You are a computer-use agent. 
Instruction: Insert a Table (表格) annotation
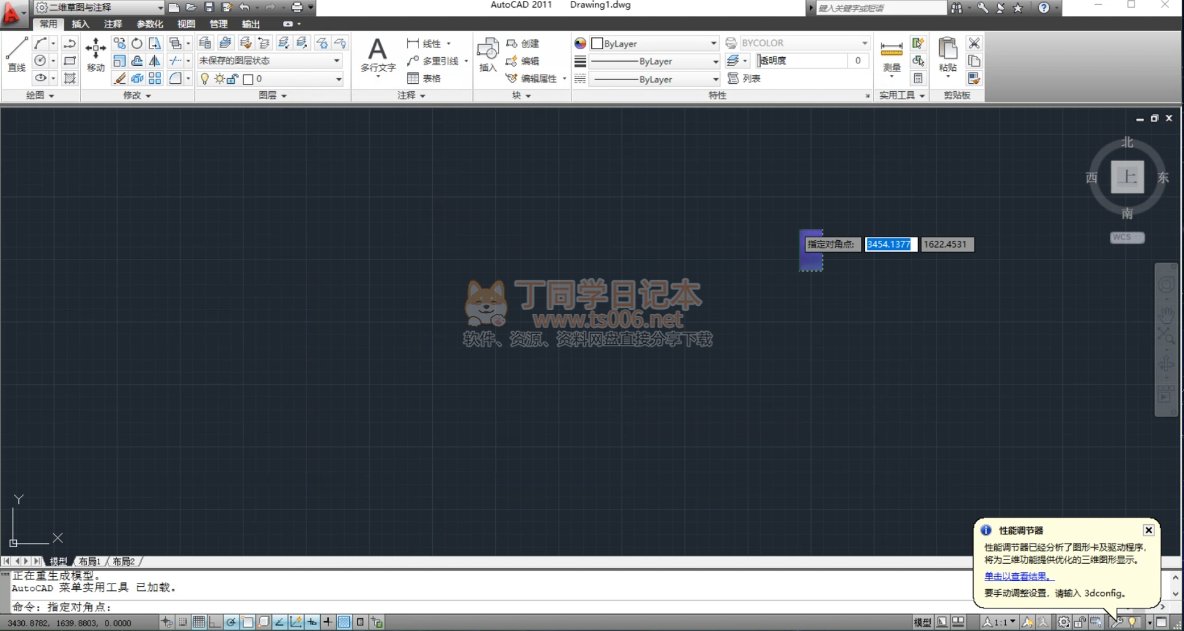[424, 78]
